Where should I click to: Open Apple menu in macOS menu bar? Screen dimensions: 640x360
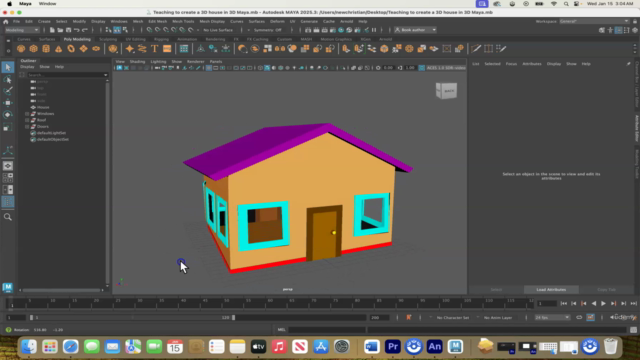9,4
